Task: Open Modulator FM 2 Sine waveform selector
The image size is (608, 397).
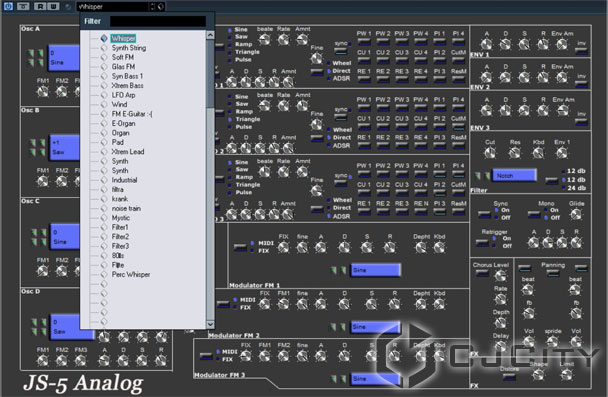Action: pos(375,327)
